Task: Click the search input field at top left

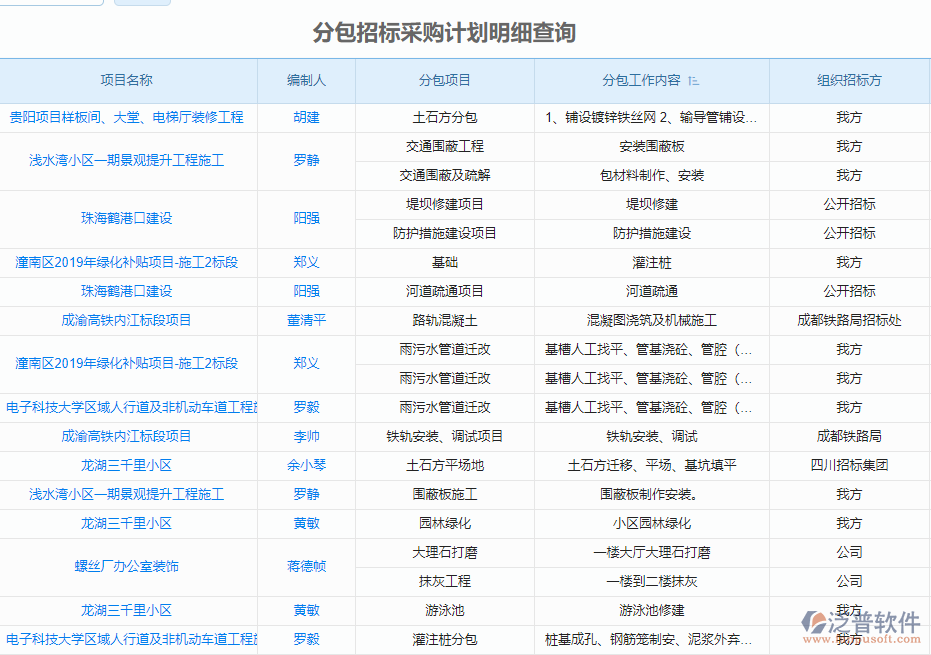Action: tap(52, 3)
